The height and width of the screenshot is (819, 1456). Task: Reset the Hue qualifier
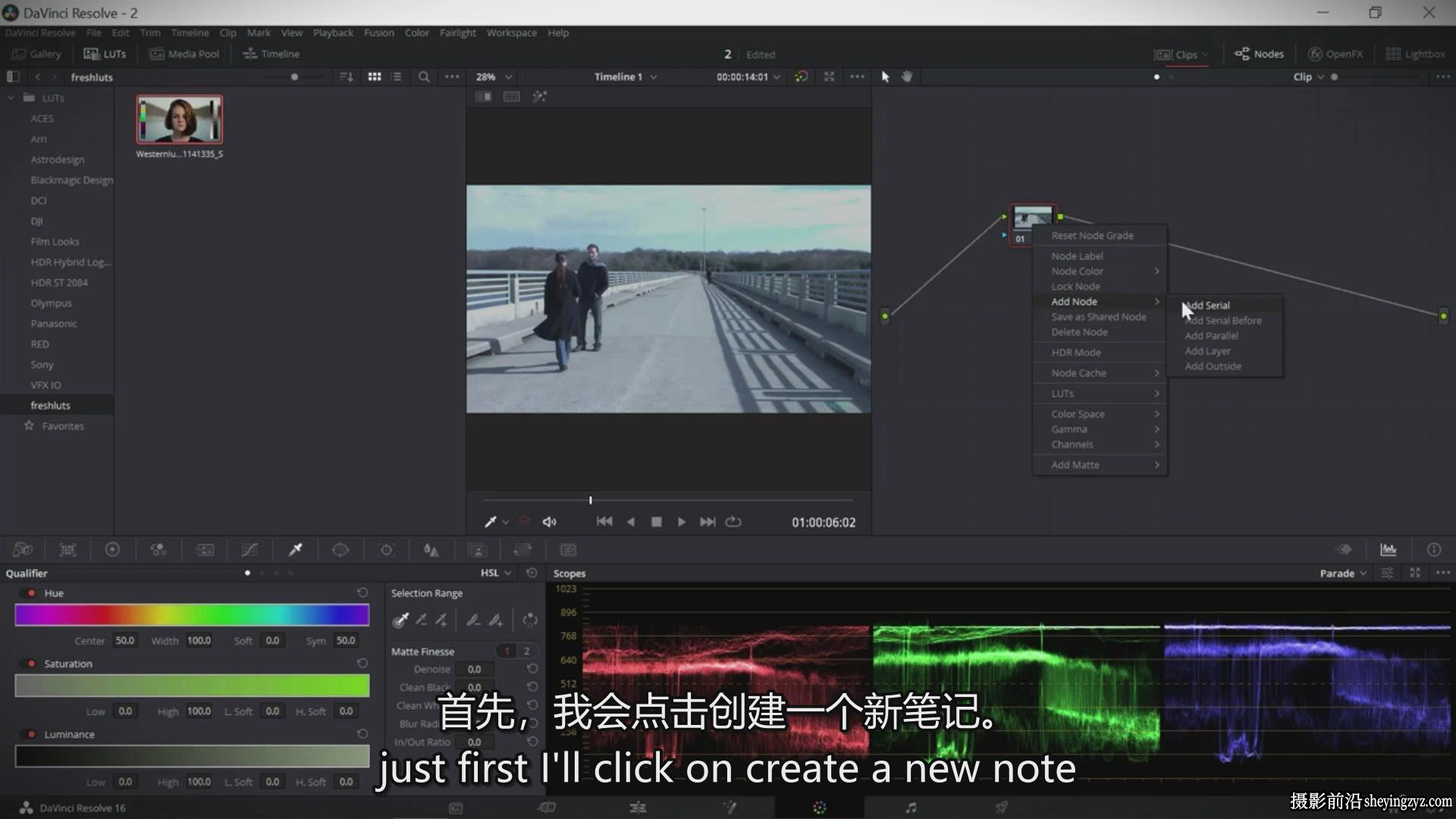coord(362,593)
